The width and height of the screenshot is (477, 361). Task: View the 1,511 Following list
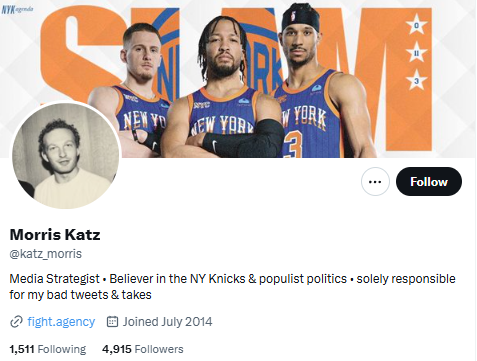(48, 349)
